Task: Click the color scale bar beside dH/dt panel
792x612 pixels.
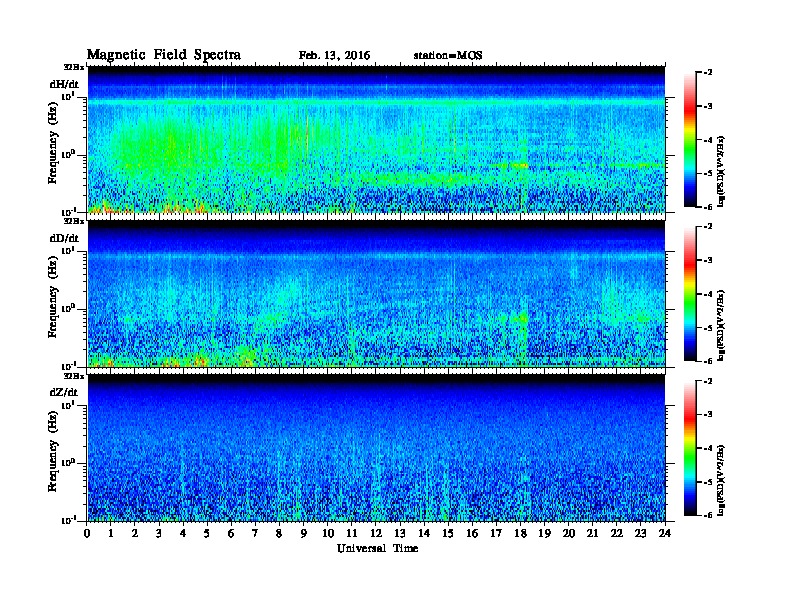Action: tap(690, 139)
